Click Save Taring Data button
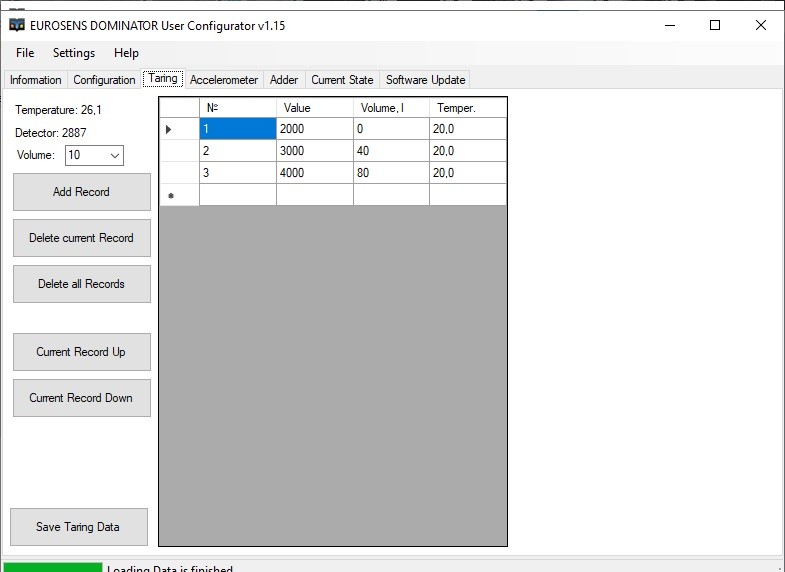Screen dimensions: 785x572 tap(79, 527)
